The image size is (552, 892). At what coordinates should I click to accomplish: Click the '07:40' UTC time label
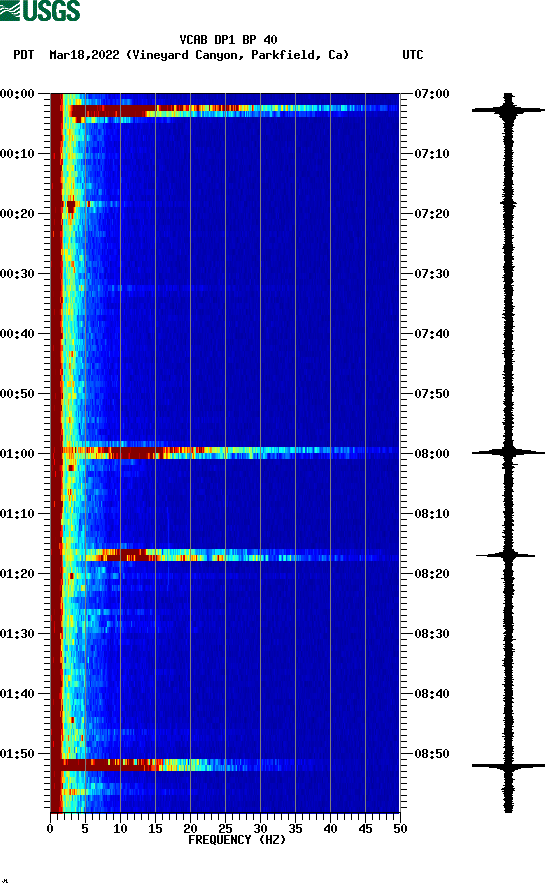432,334
